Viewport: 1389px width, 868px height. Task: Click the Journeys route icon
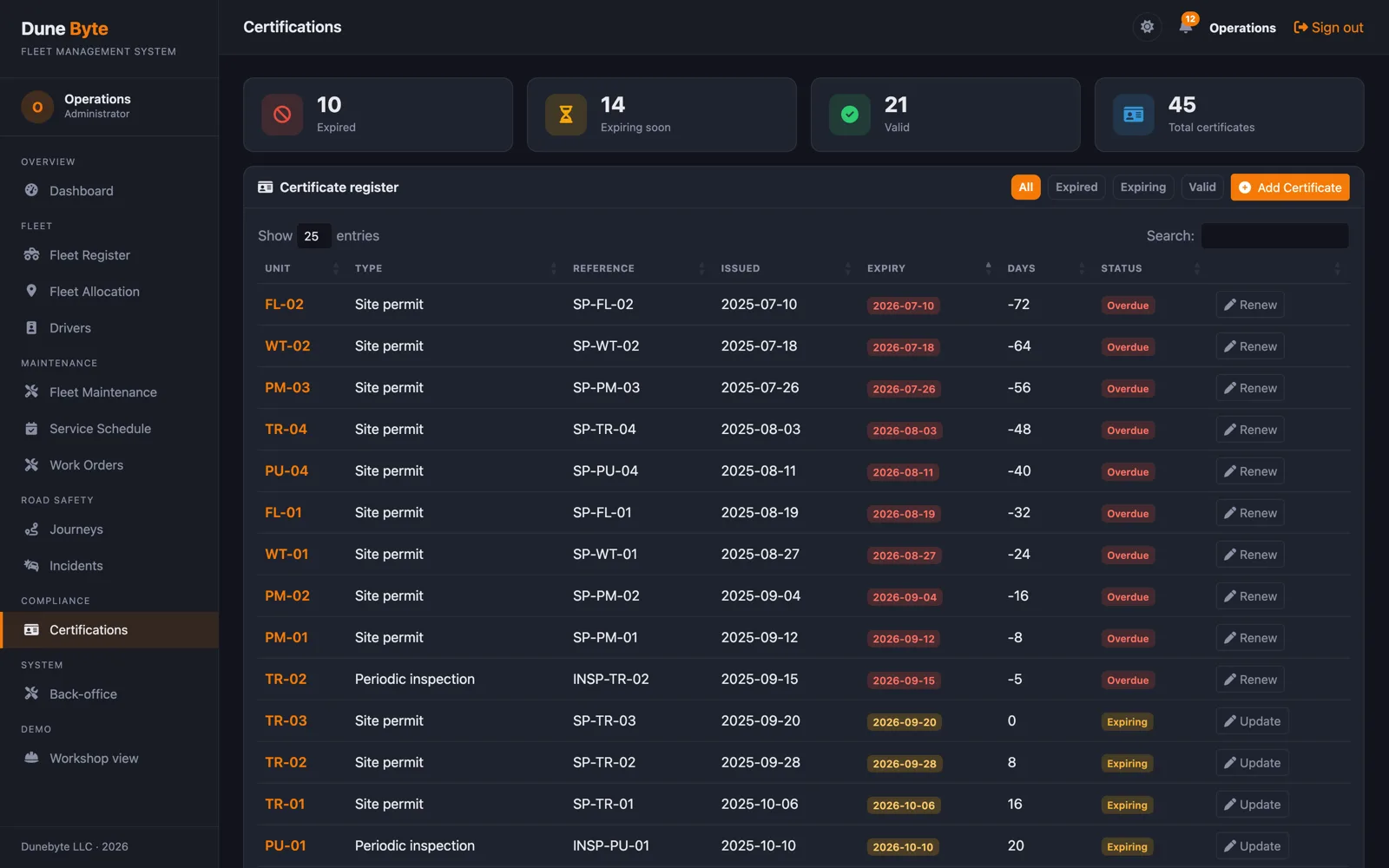pos(31,529)
